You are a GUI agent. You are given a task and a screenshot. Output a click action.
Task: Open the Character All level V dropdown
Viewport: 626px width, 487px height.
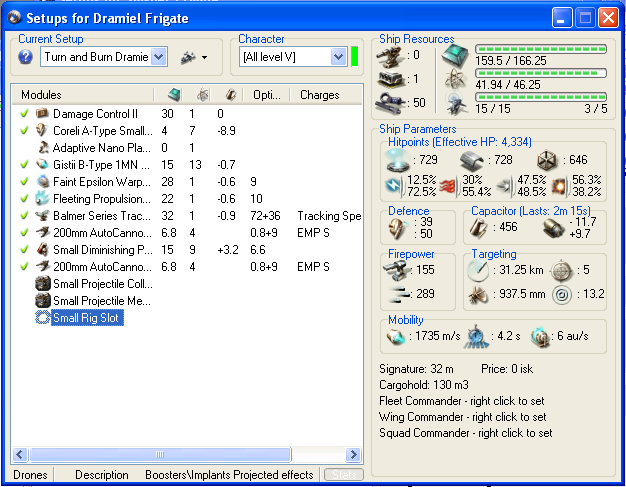point(339,57)
